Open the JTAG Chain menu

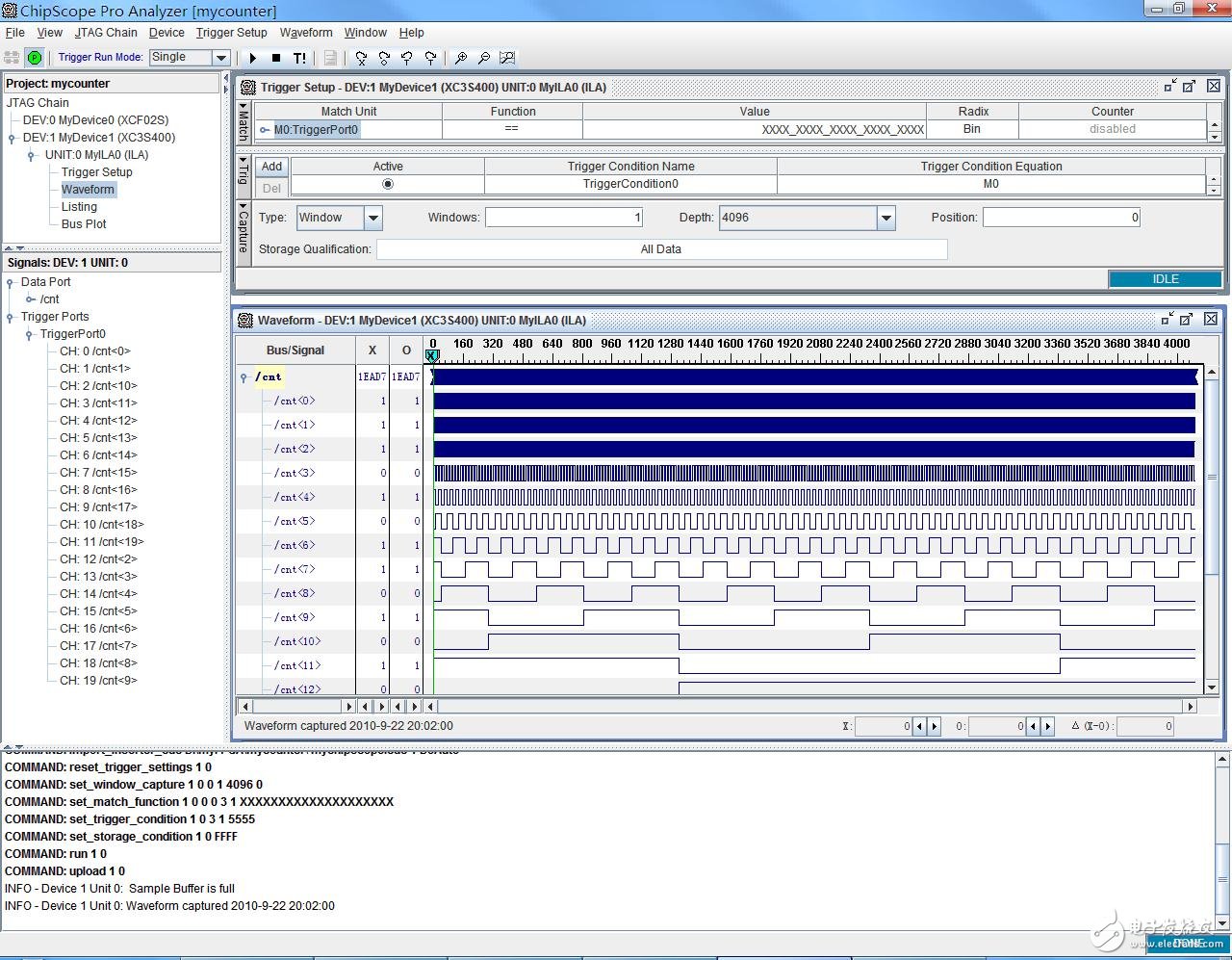(x=106, y=32)
